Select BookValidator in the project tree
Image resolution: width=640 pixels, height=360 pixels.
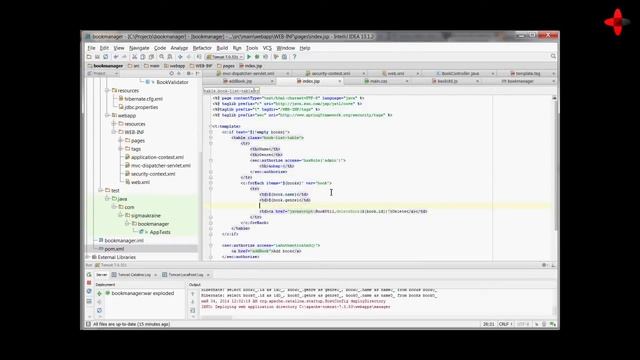[x=172, y=82]
